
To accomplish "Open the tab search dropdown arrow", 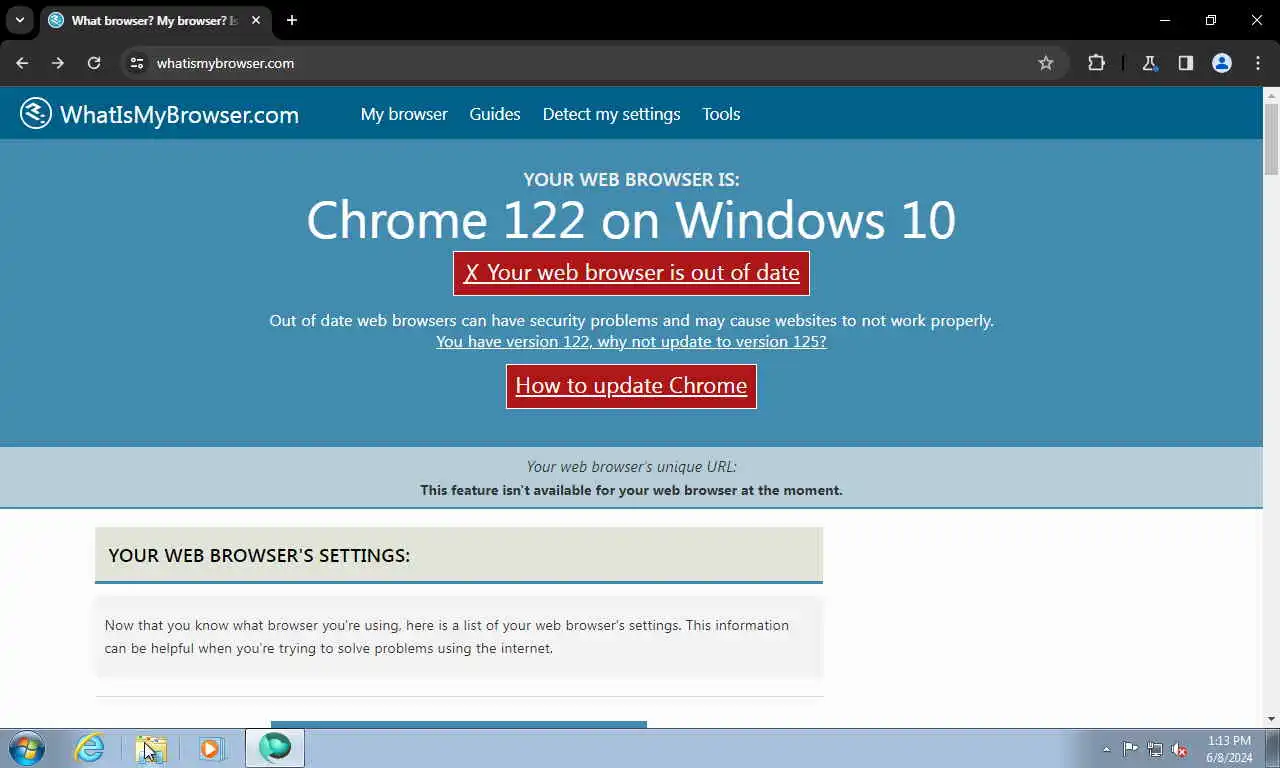I will (19, 20).
